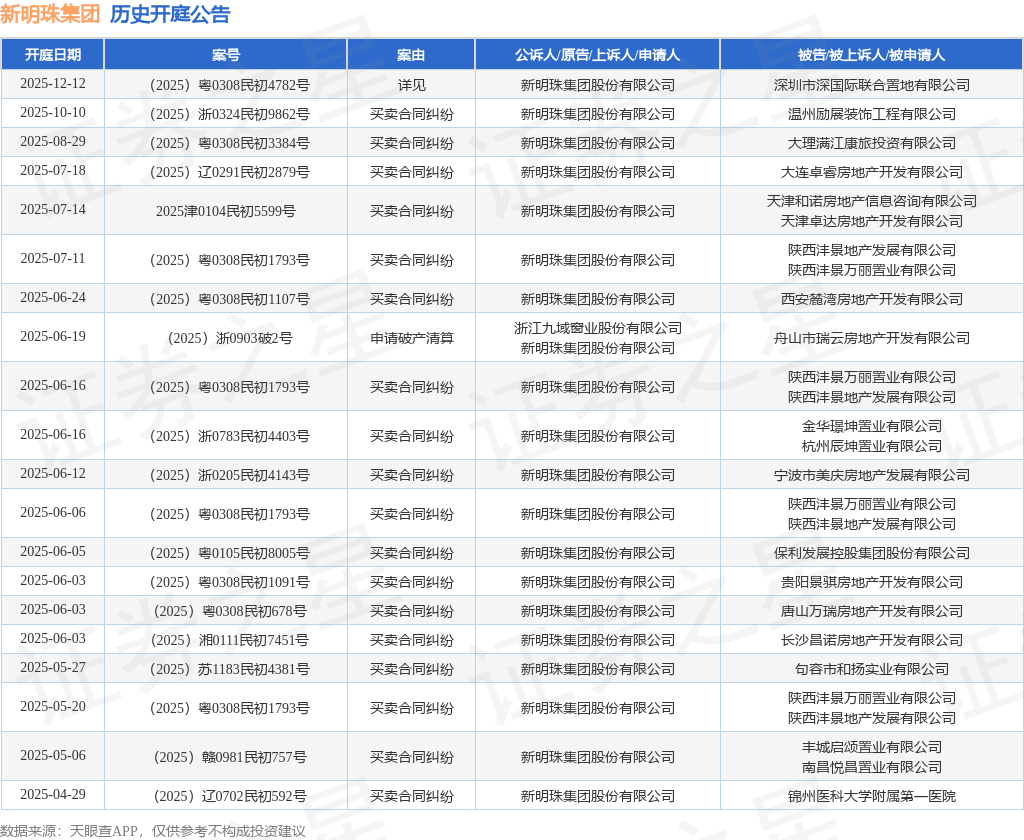Screen dimensions: 1024x840
Task: Click case number (2025)粤0308民初1107号
Action: (229, 299)
